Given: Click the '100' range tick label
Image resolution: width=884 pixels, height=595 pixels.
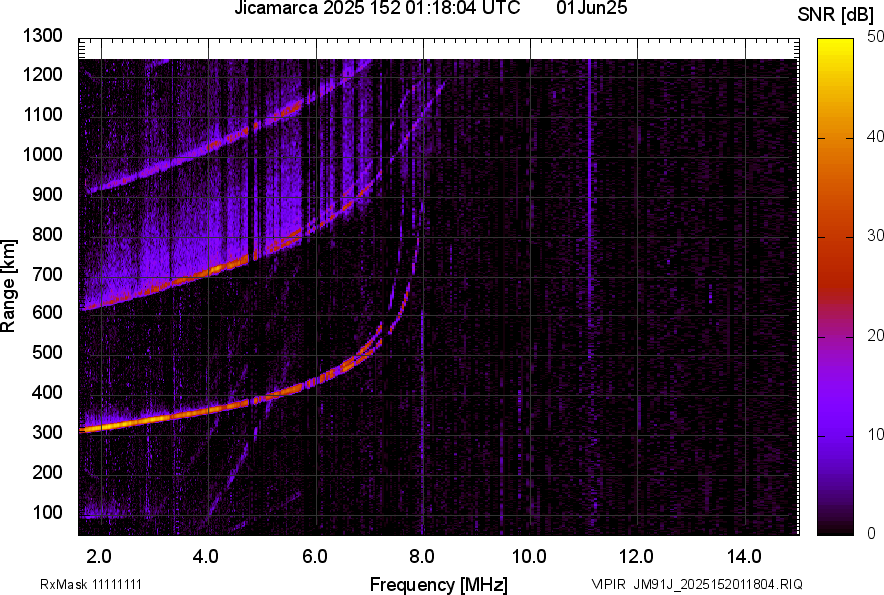Looking at the screenshot, I should tap(47, 512).
